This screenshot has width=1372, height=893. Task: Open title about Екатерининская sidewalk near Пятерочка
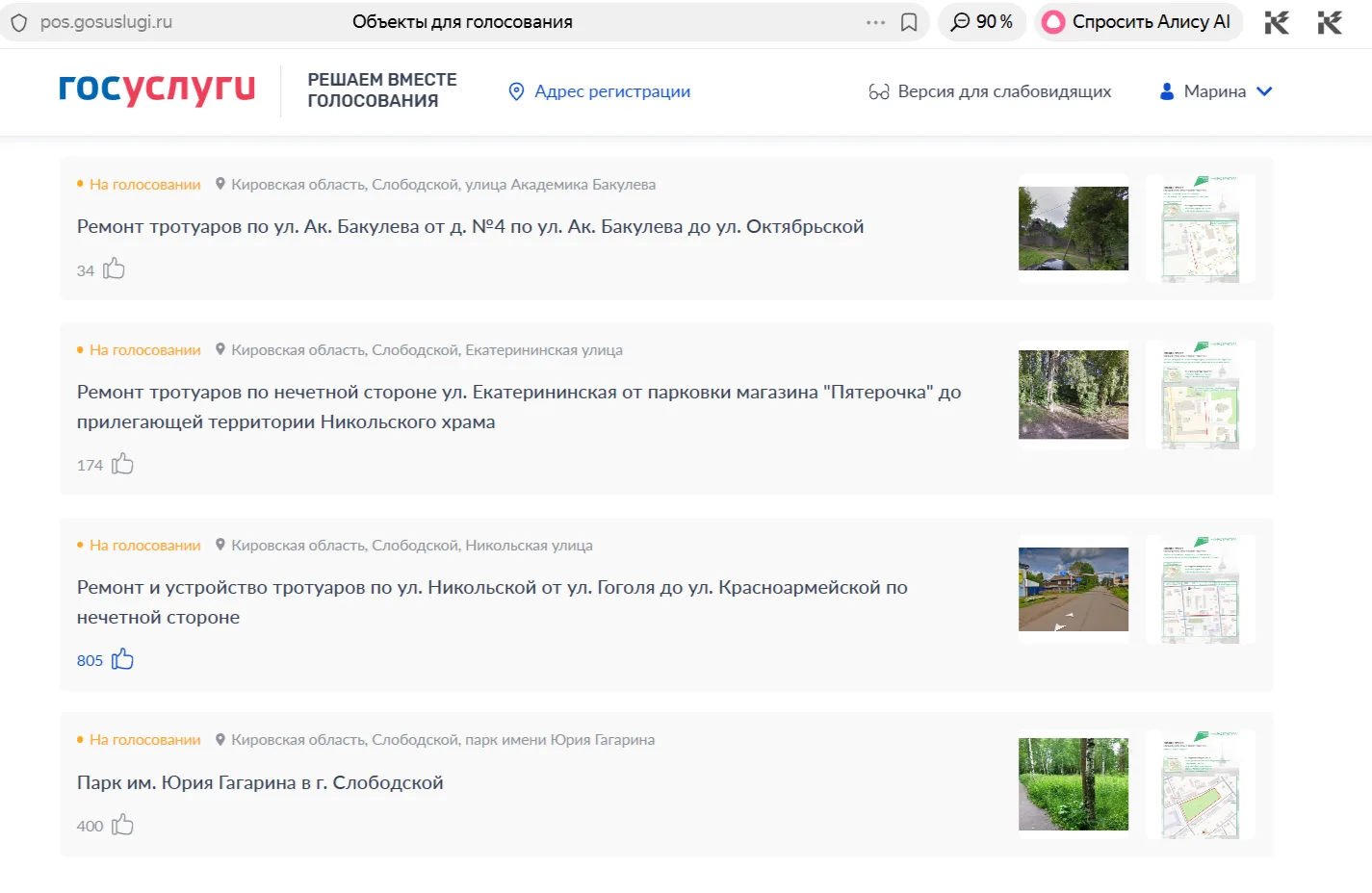519,406
